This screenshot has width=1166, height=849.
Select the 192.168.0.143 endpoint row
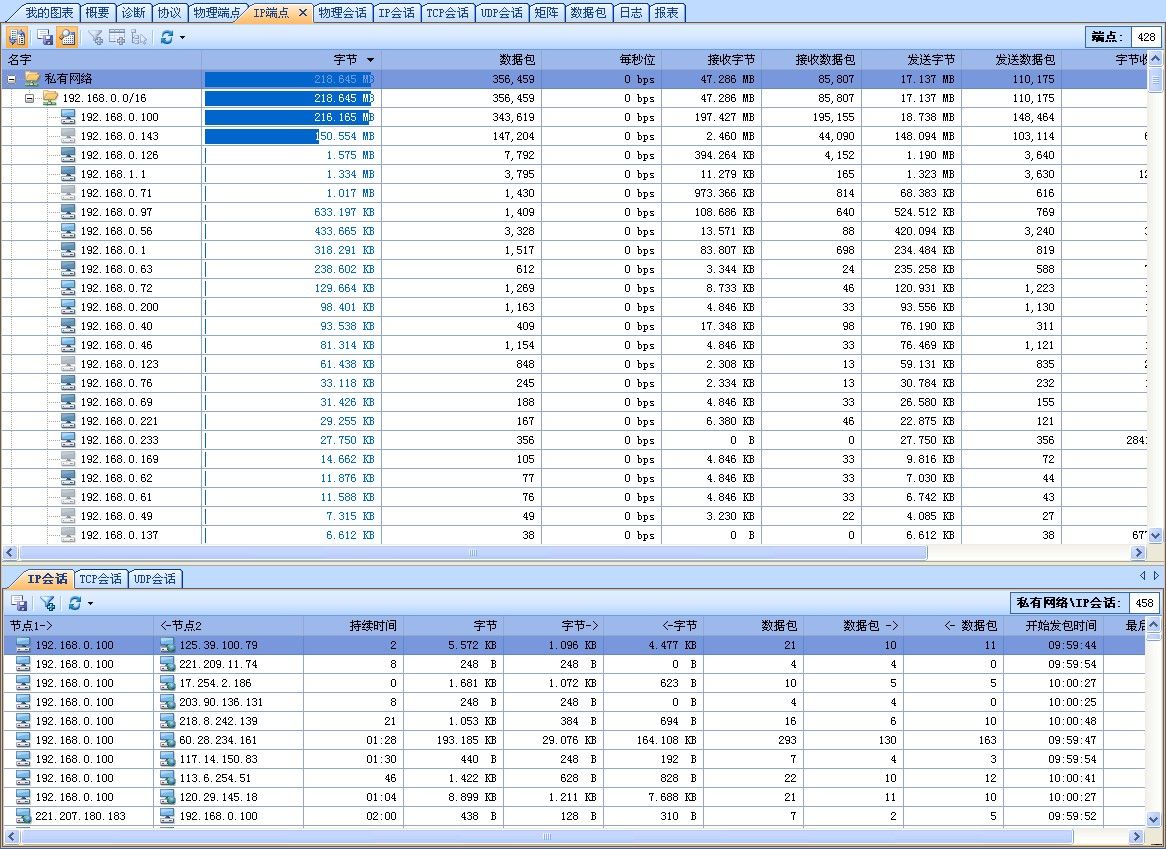coord(119,136)
